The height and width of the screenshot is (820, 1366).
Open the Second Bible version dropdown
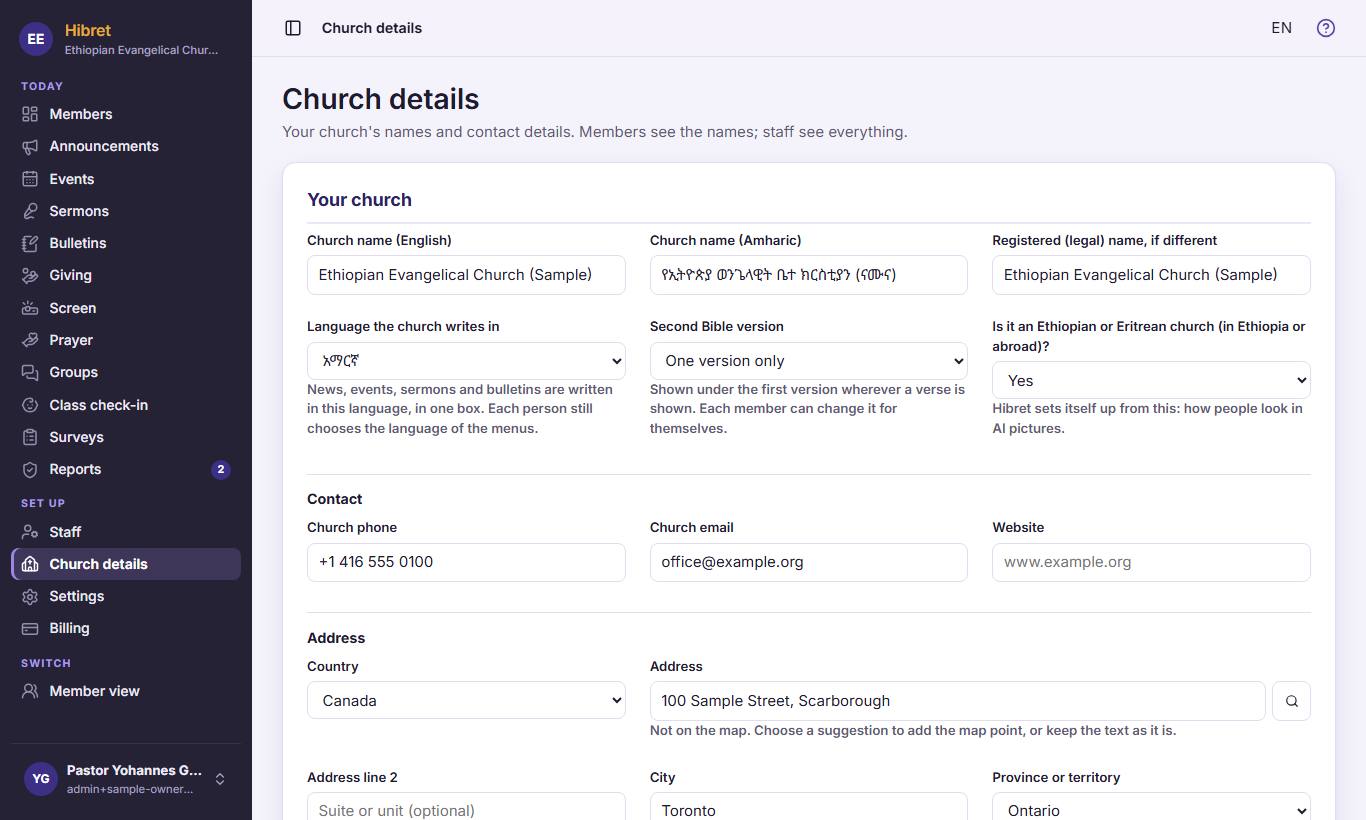[809, 361]
